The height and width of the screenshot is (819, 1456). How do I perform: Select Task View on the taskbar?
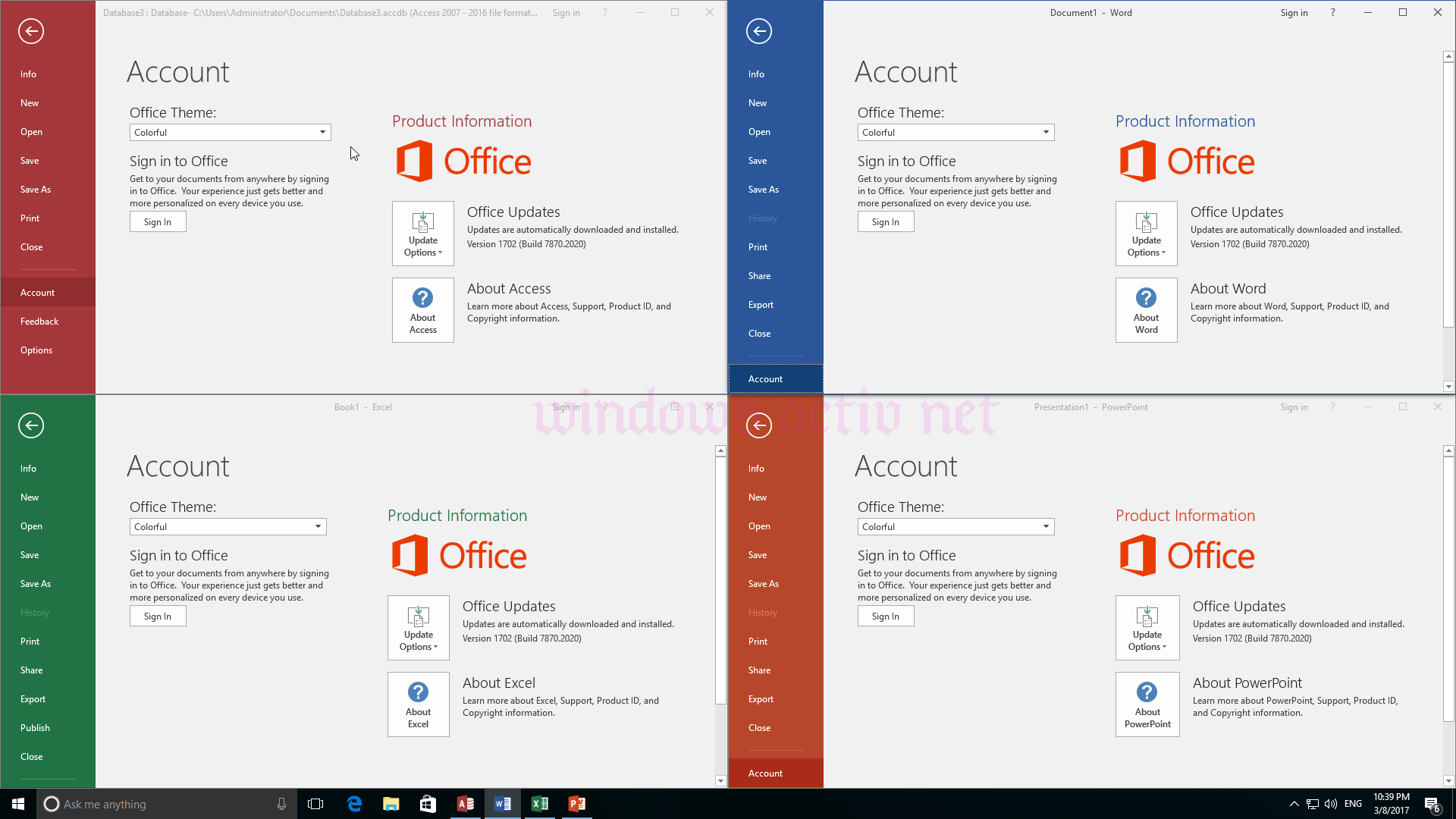315,803
